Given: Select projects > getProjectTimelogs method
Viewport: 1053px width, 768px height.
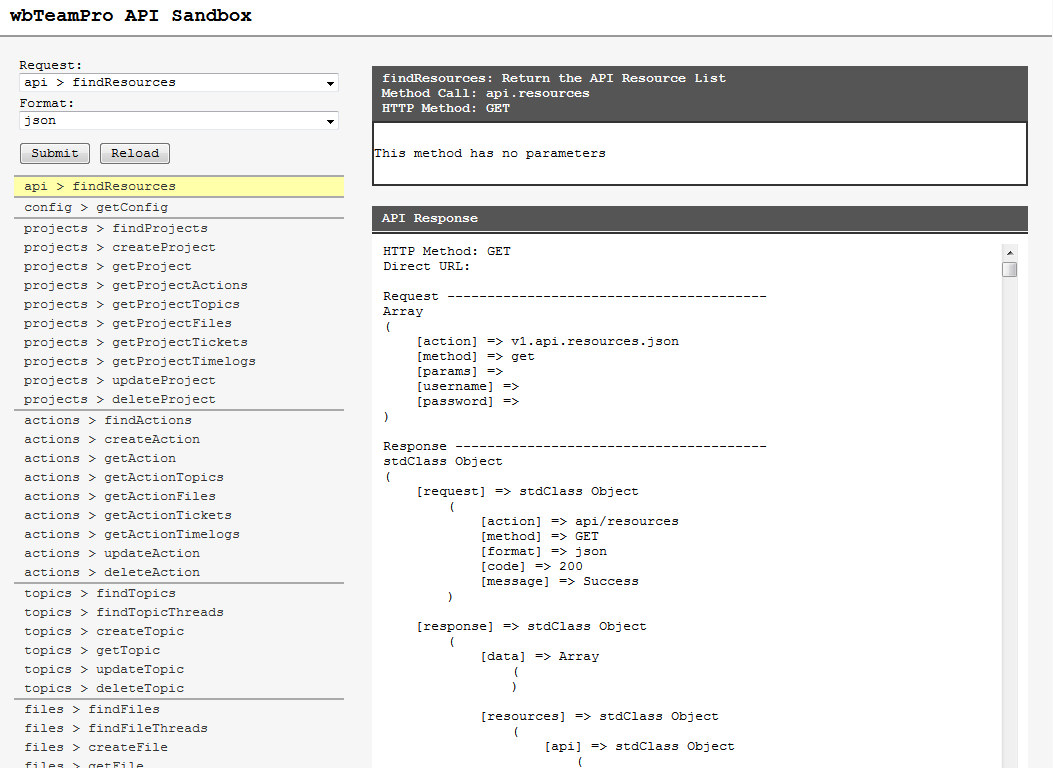Looking at the screenshot, I should [140, 362].
